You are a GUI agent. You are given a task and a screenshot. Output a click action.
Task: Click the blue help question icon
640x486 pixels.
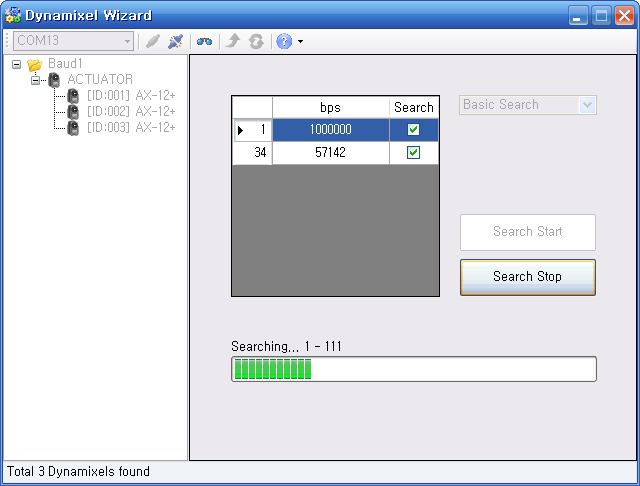tap(284, 41)
